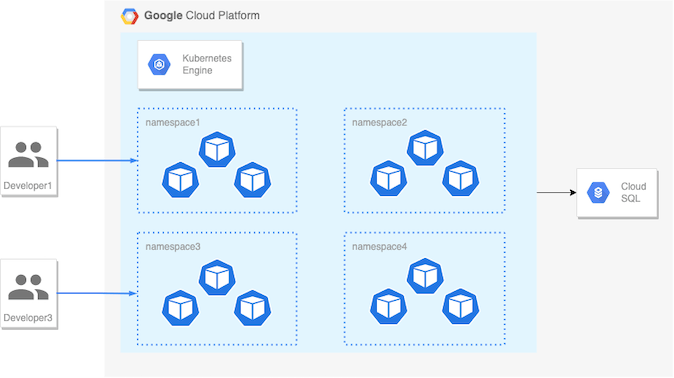Image resolution: width=674 pixels, height=378 pixels.
Task: Click the Kubernetes Engine label
Action: point(207,65)
